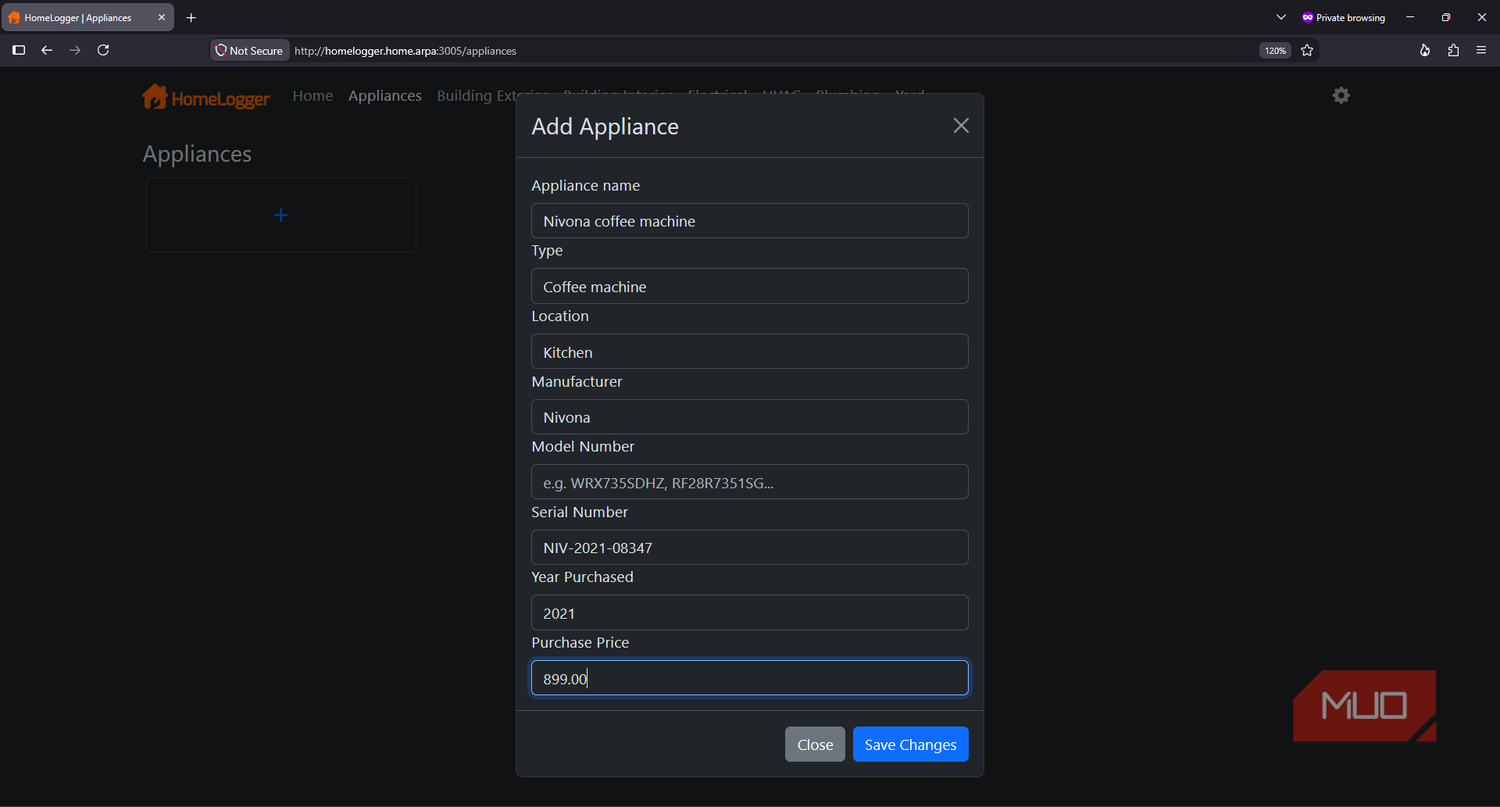Reload the page

click(103, 50)
